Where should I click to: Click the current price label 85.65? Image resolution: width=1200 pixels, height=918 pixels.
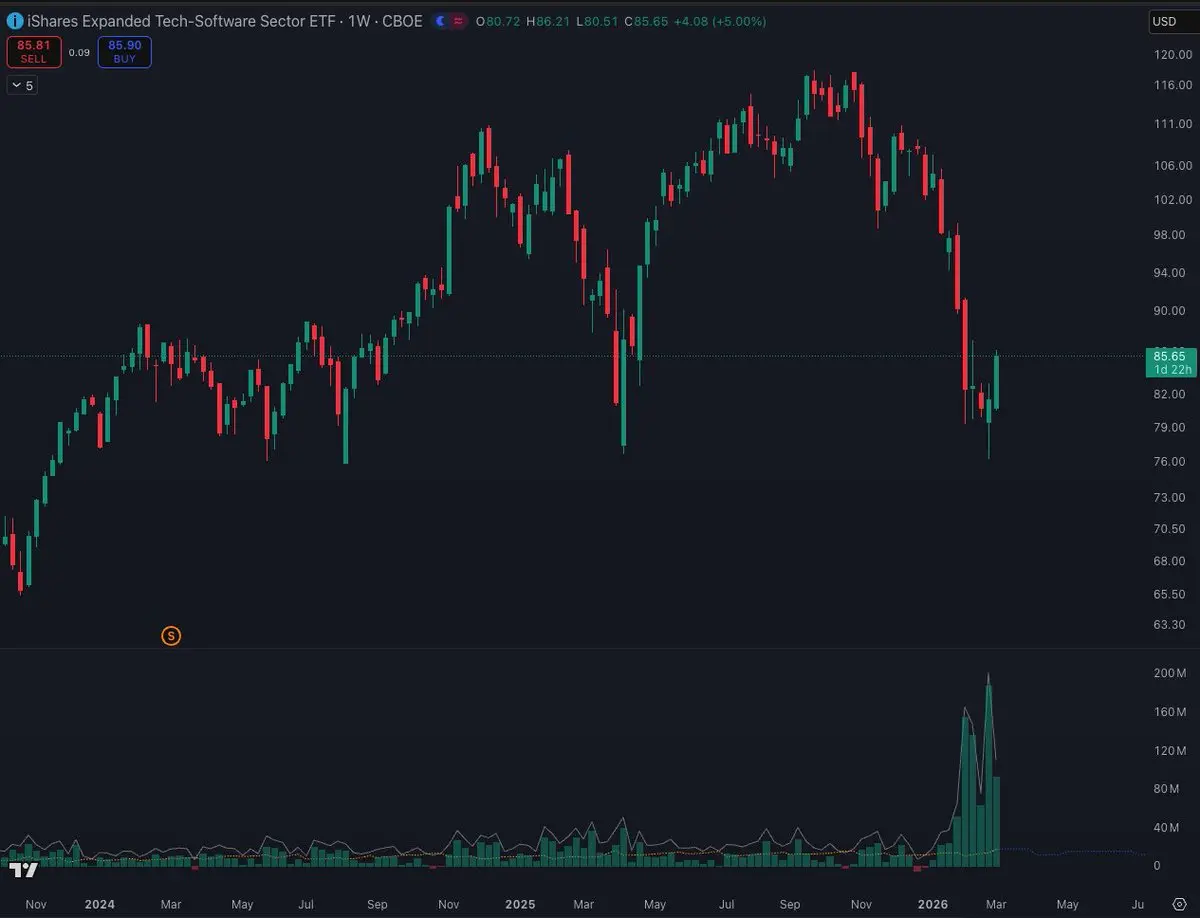coord(1169,355)
